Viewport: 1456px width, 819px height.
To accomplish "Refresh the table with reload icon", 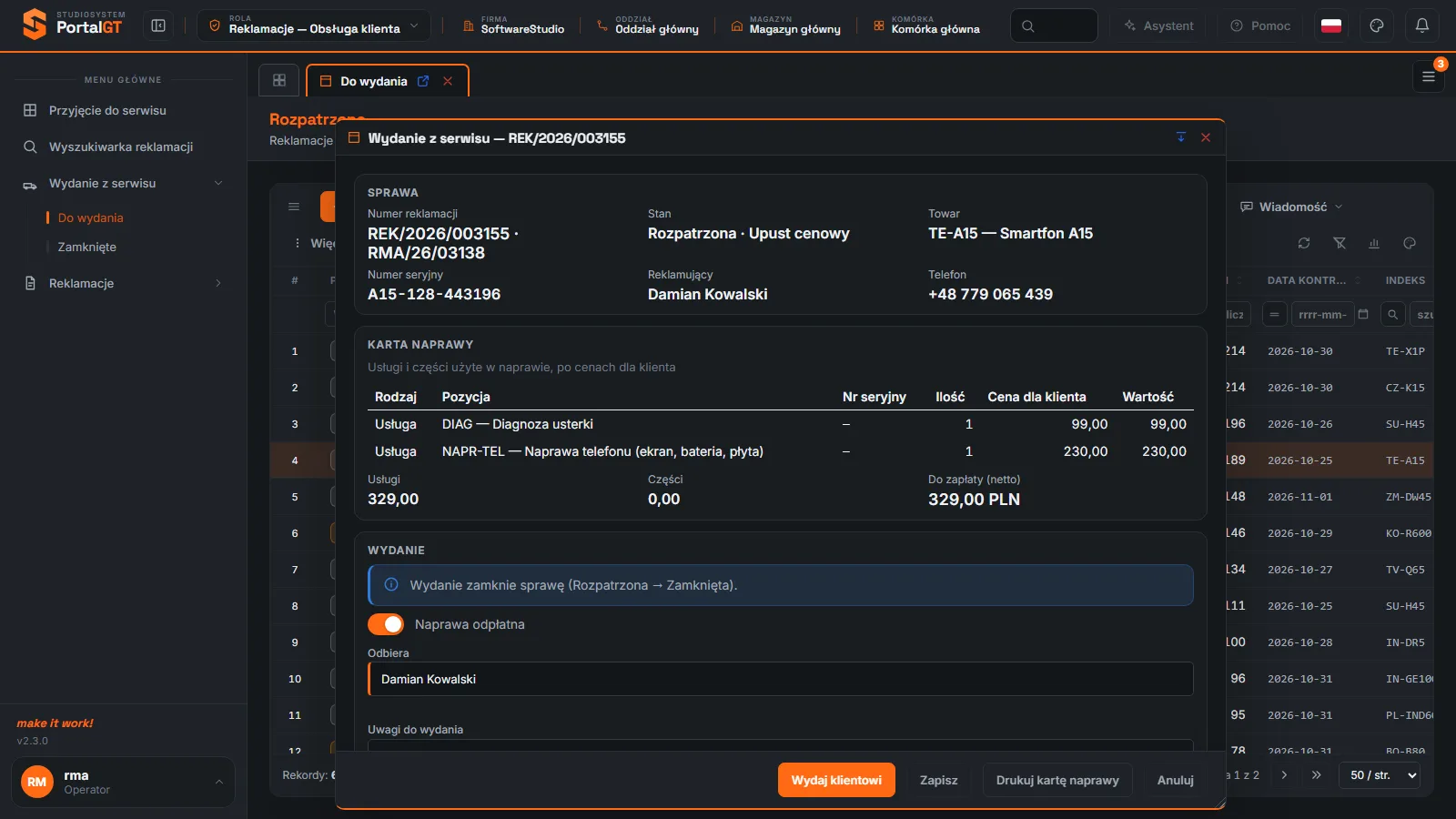I will point(1304,243).
